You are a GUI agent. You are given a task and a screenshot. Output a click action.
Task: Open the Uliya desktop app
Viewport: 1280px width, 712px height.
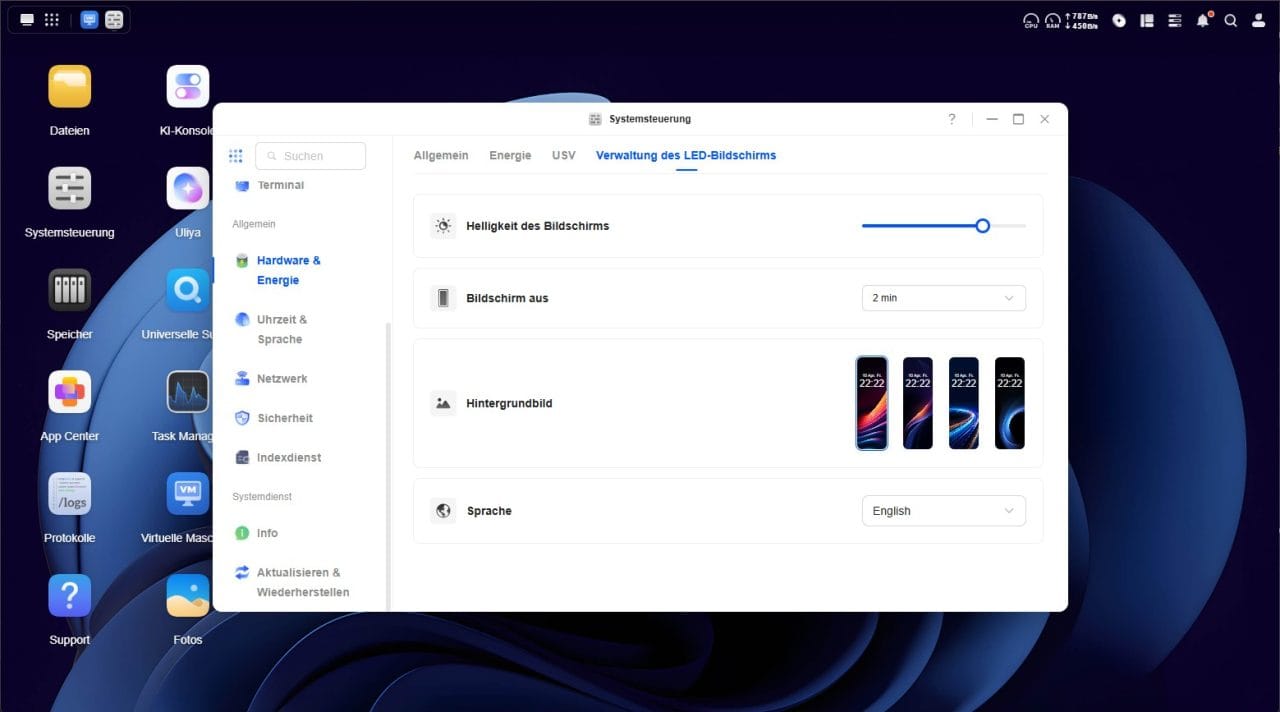[x=188, y=188]
